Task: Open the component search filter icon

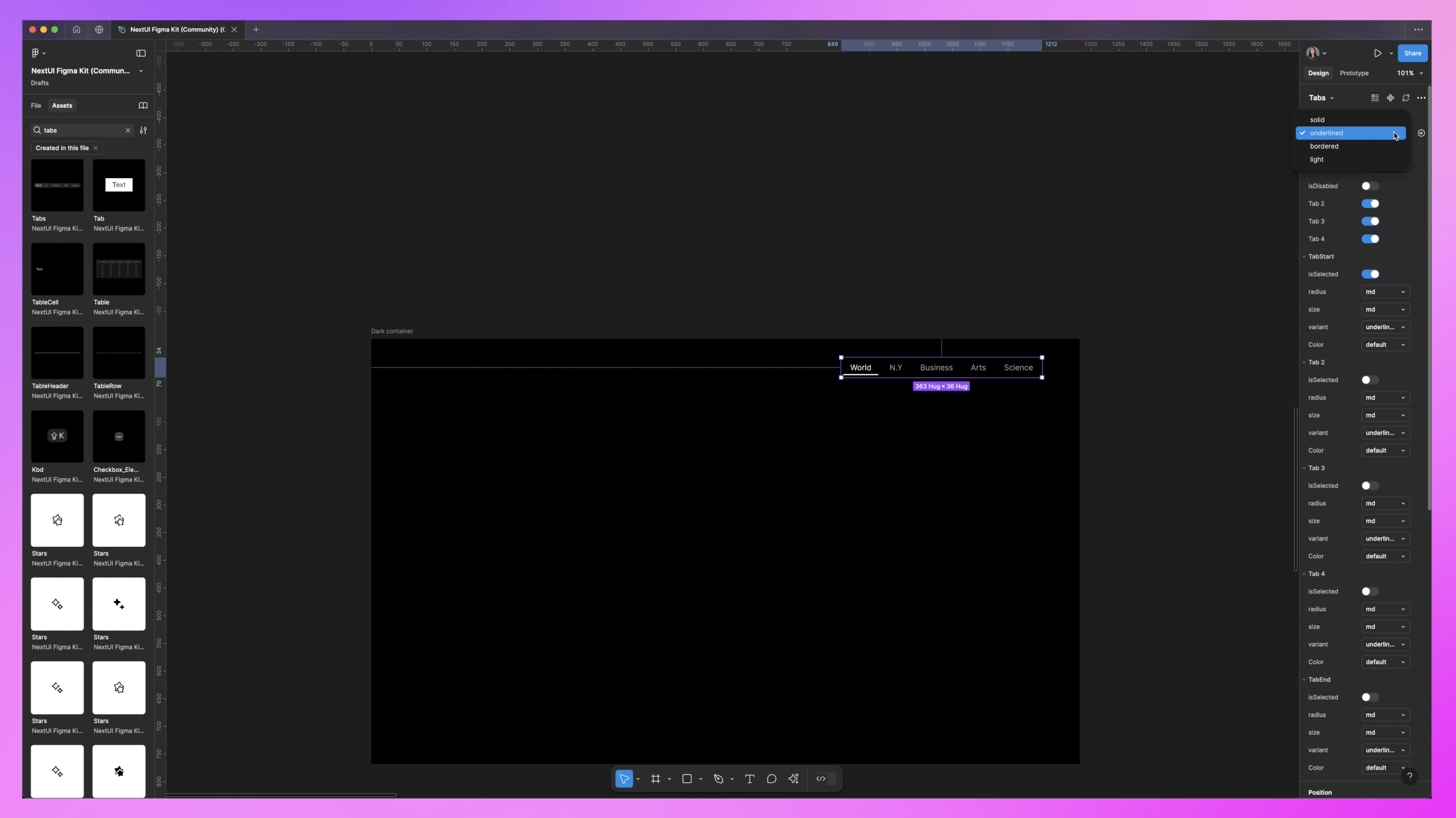Action: 144,130
